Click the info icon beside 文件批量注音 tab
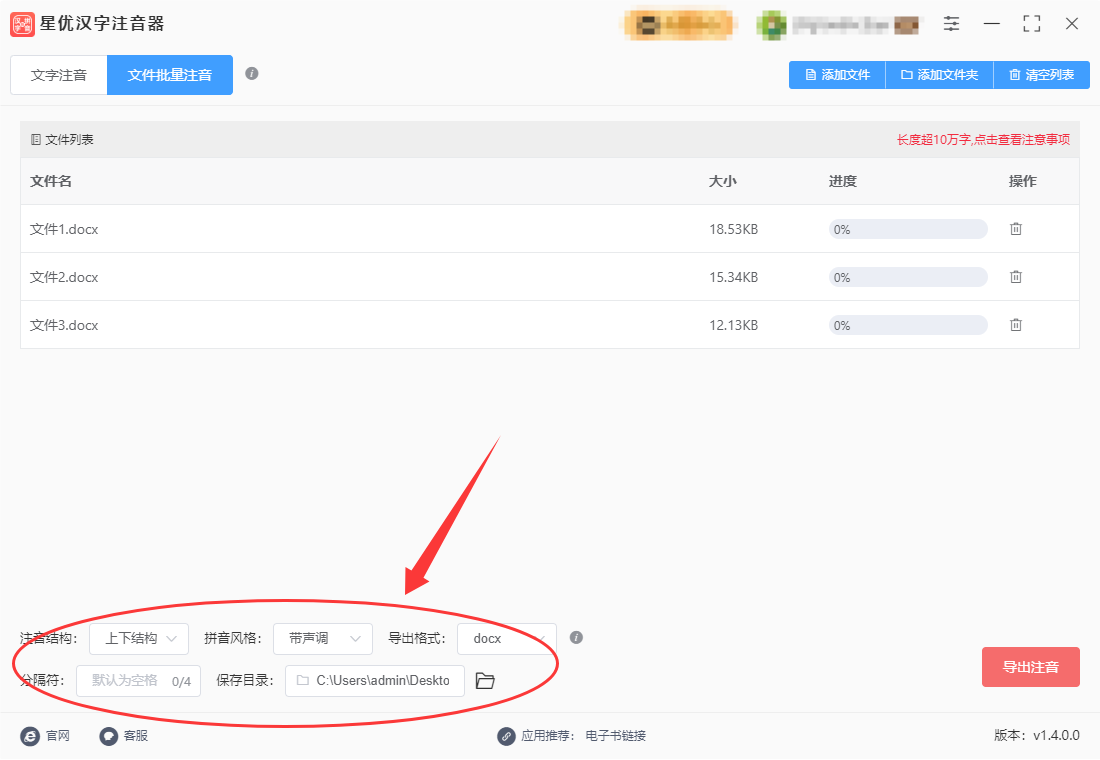 pyautogui.click(x=252, y=74)
